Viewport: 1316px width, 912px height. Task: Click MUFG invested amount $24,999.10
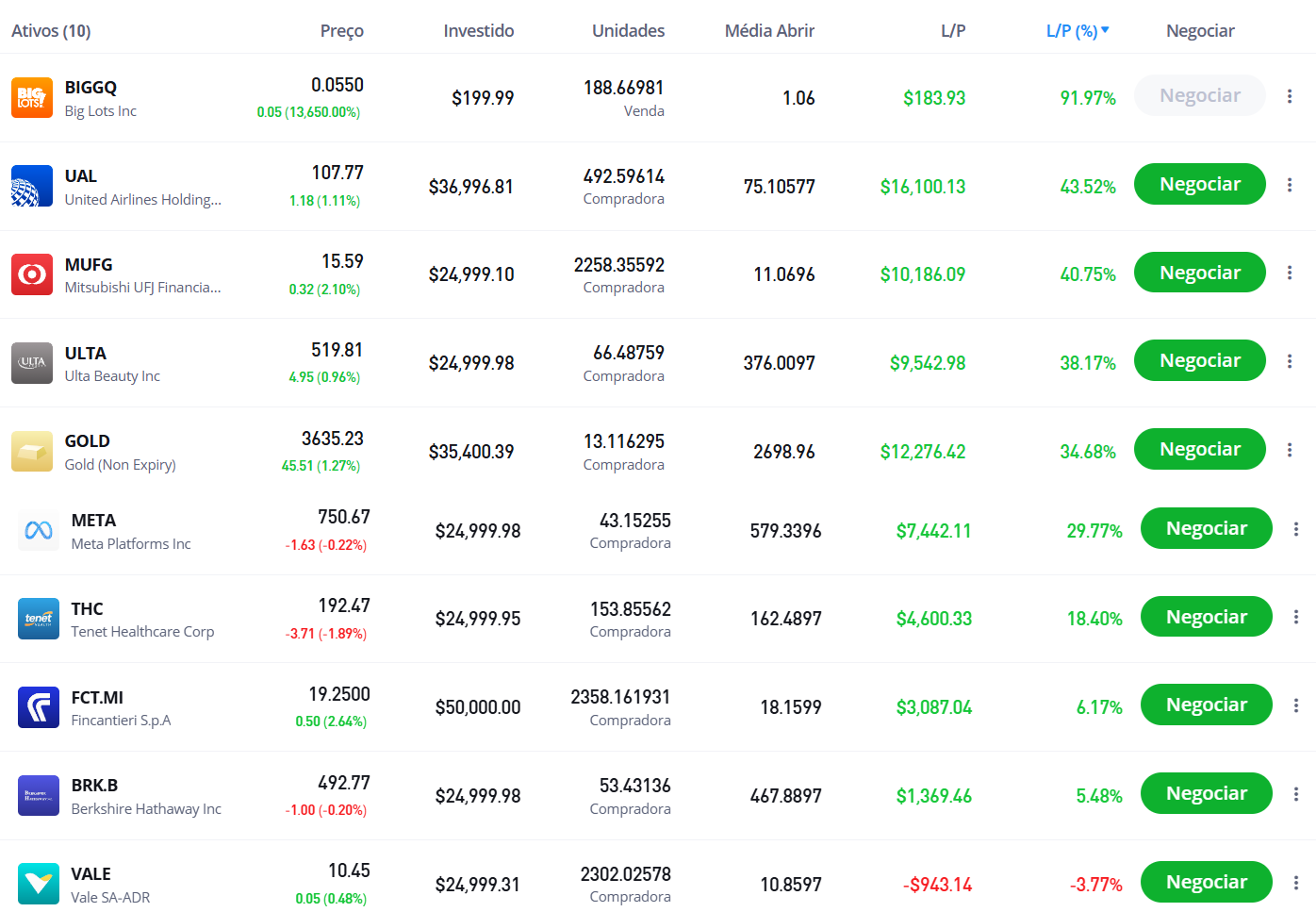pos(471,274)
